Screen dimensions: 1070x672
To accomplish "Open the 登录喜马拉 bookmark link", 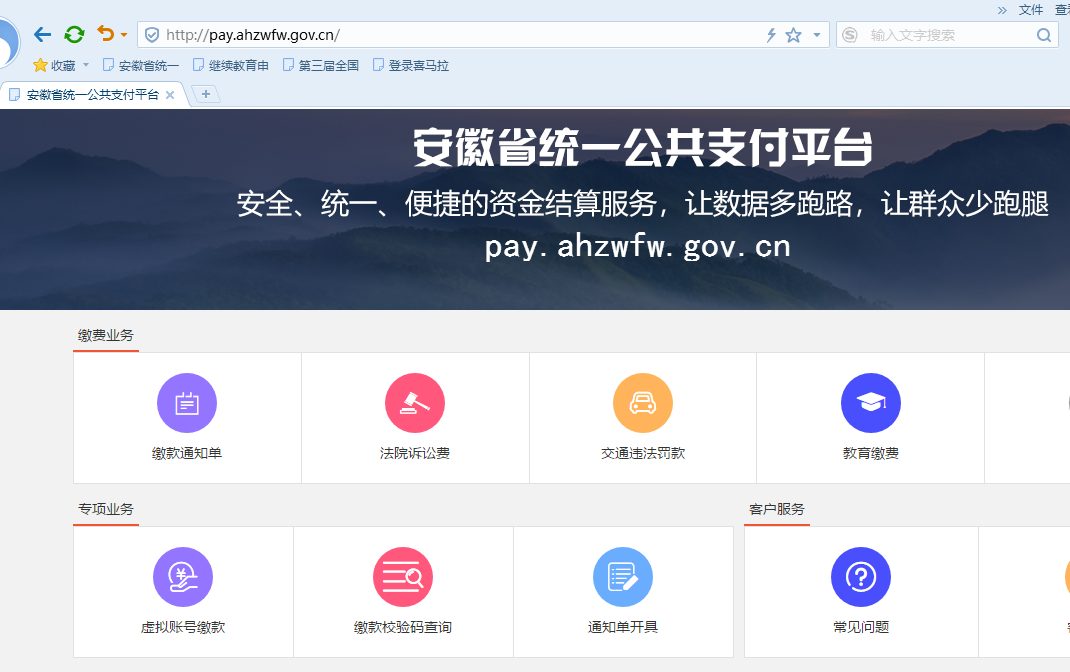I will [411, 66].
